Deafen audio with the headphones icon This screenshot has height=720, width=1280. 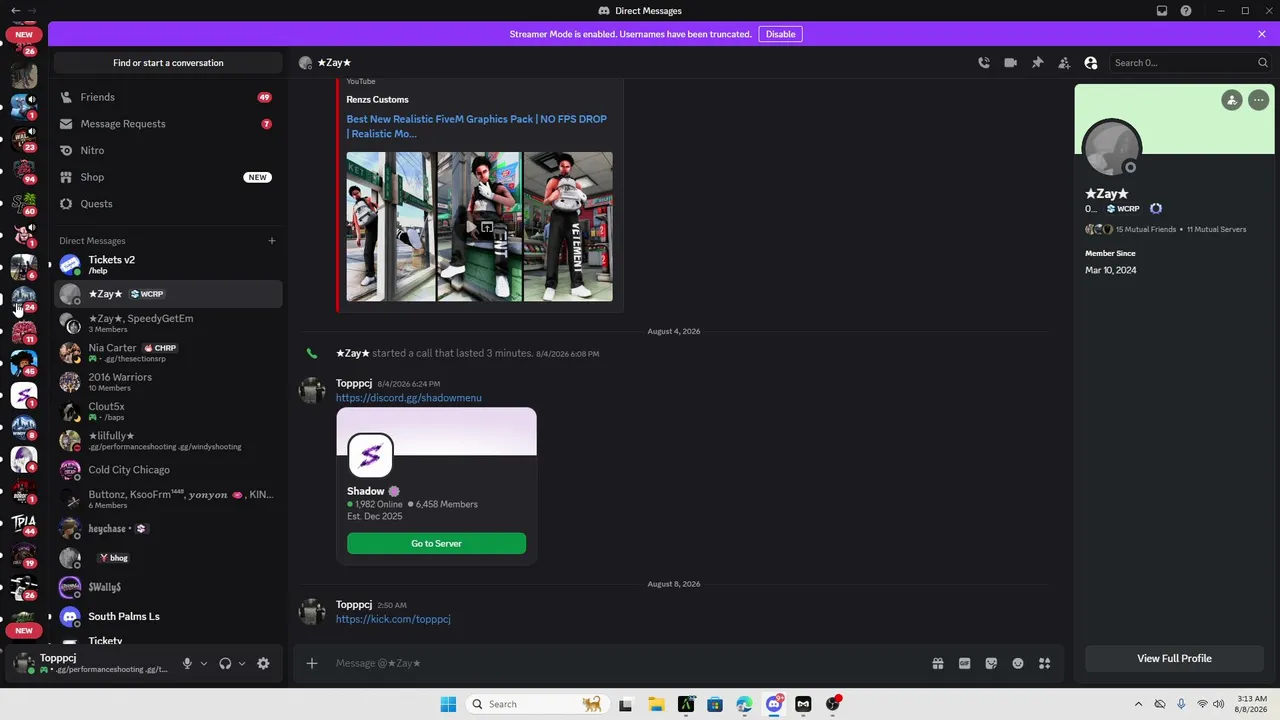click(x=225, y=663)
